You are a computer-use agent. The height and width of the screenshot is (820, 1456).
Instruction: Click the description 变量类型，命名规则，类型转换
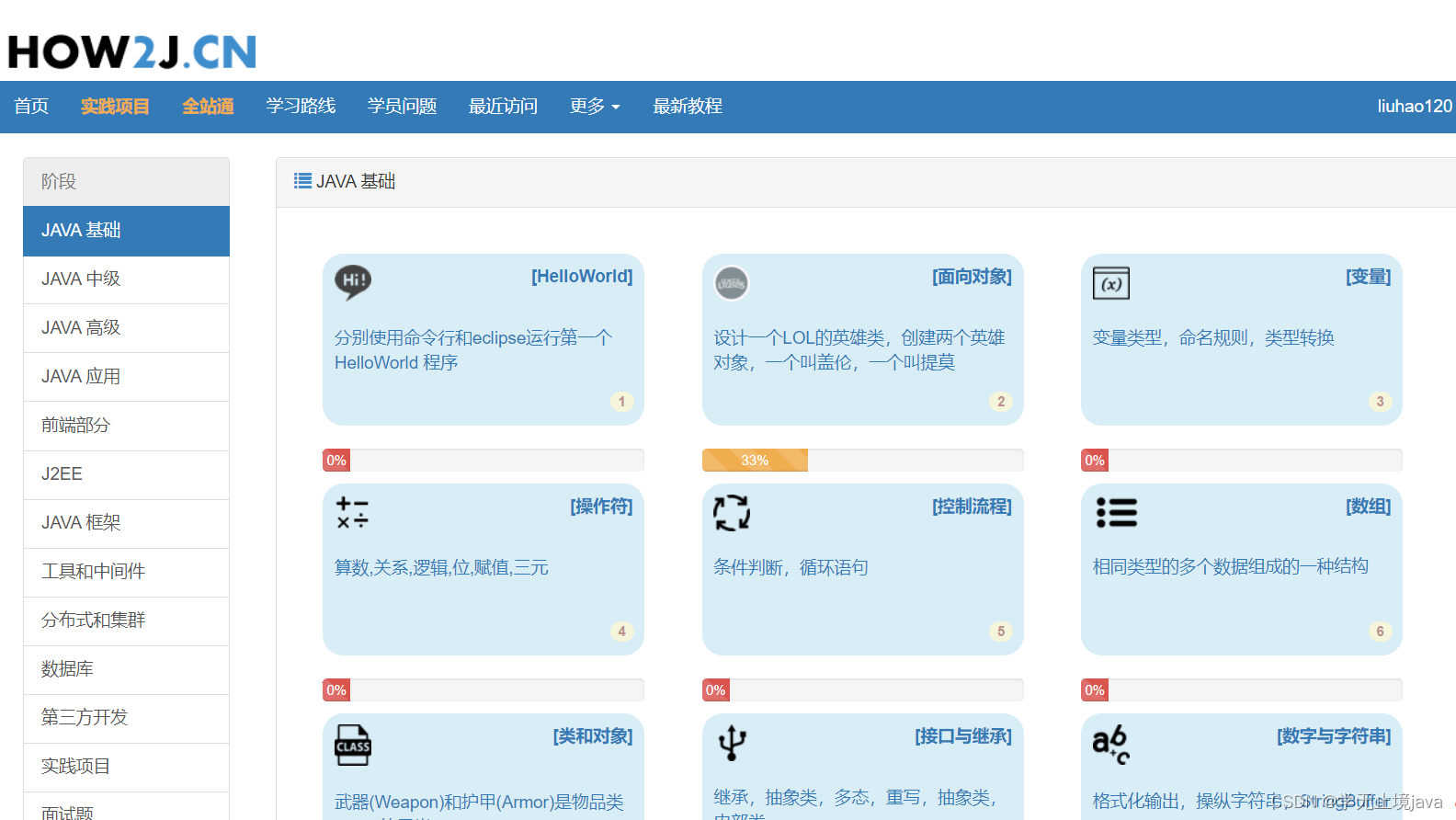[1213, 338]
